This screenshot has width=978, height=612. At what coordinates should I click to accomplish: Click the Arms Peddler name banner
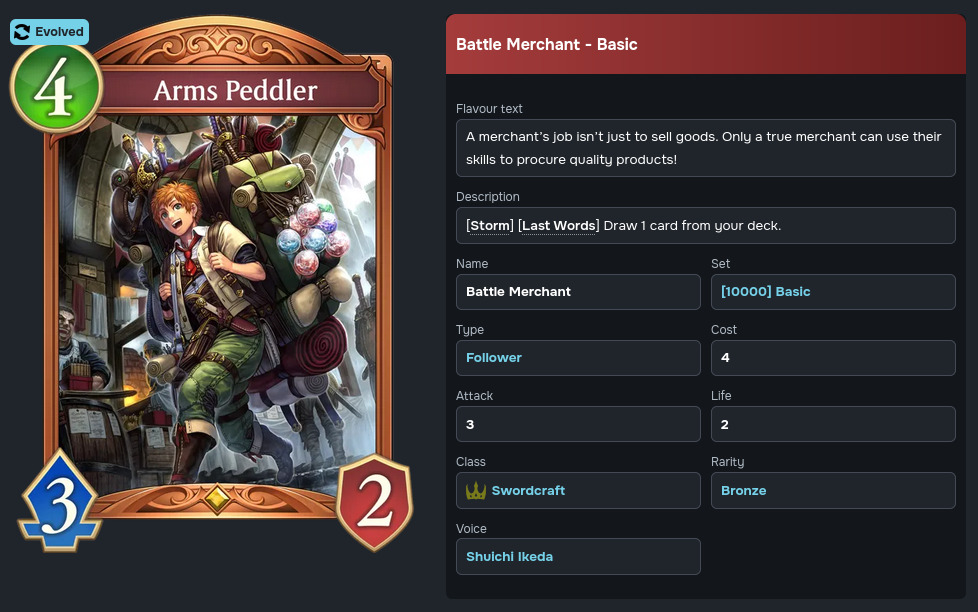236,91
